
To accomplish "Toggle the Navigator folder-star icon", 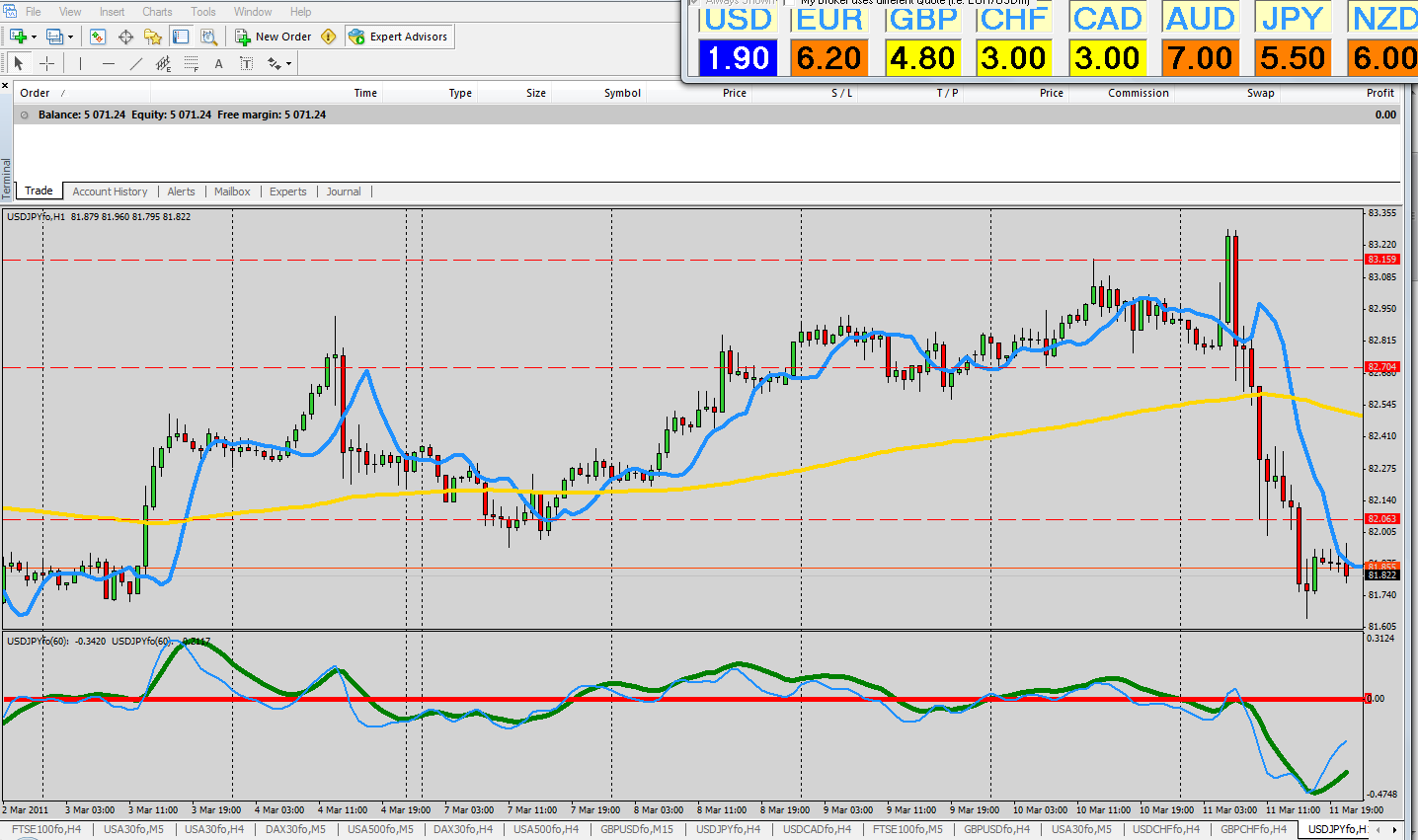I will [153, 37].
